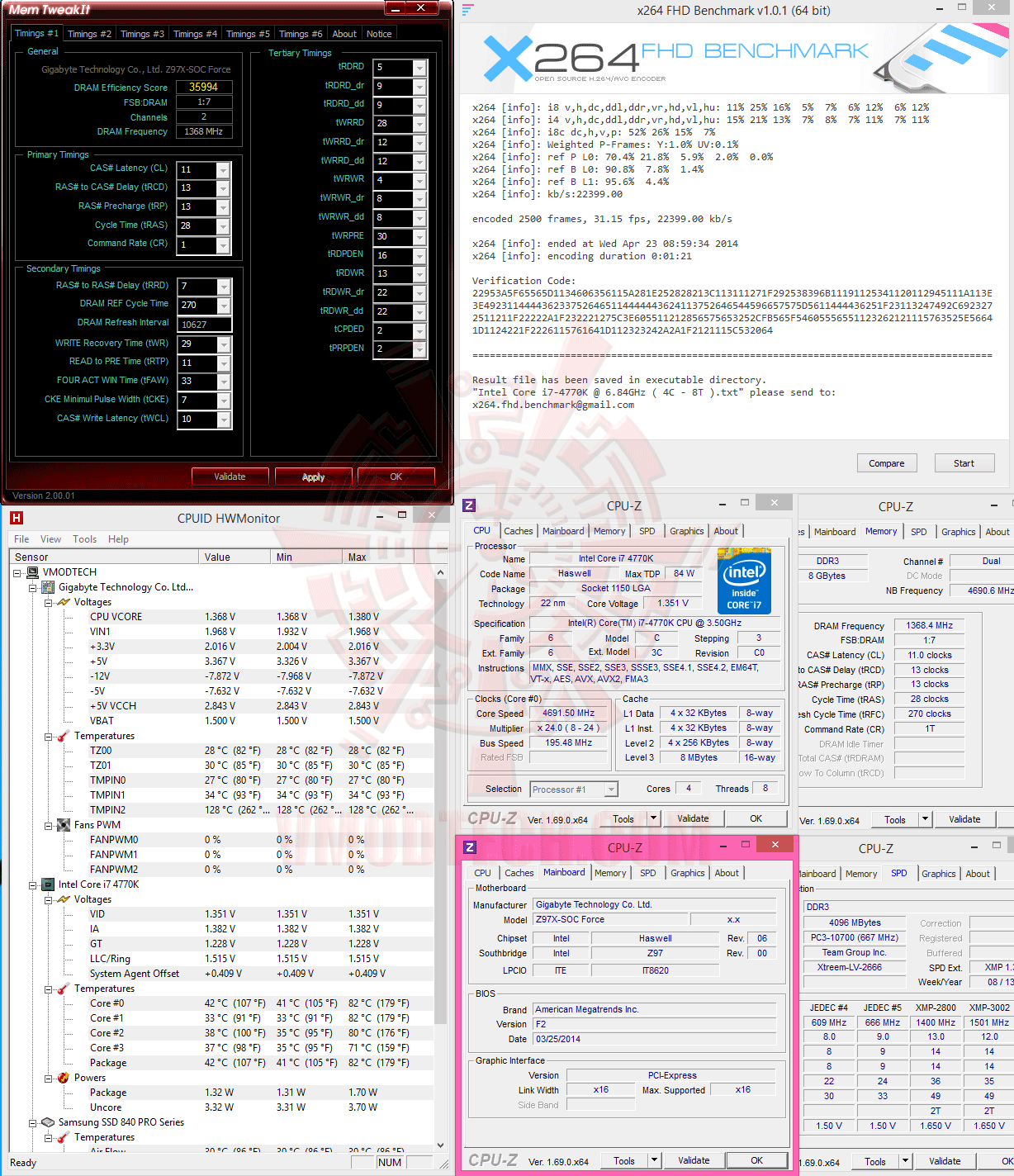Image resolution: width=1014 pixels, height=1176 pixels.
Task: Open the View menu in HWMonitor
Action: 50,539
